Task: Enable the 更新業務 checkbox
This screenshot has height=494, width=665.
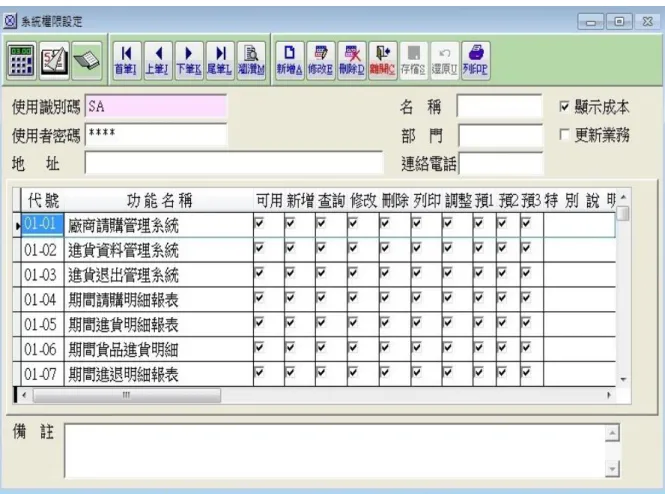Action: [564, 135]
